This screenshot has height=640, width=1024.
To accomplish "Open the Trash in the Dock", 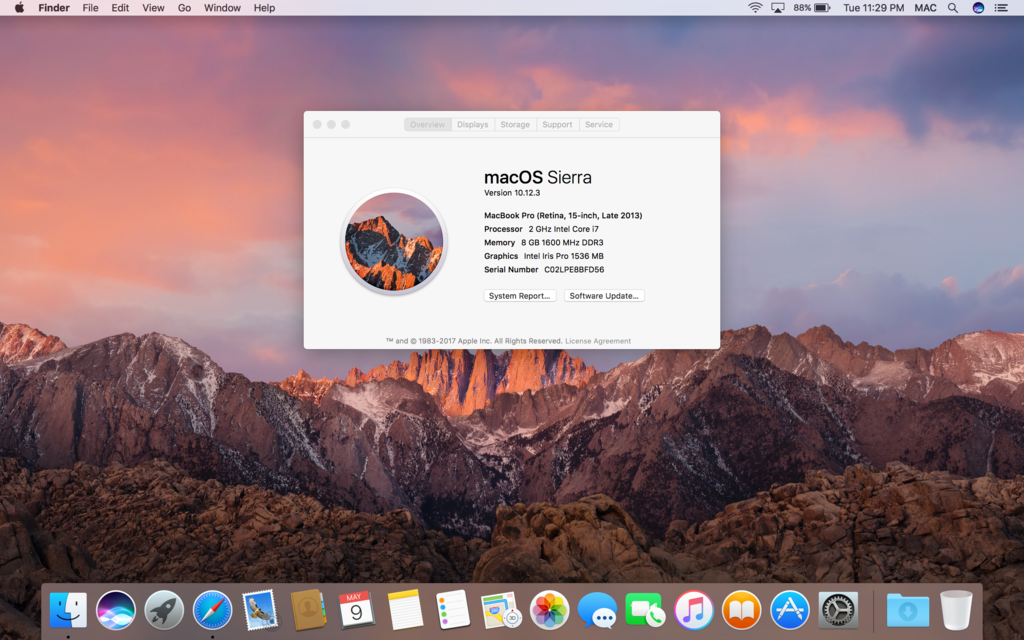I will [956, 610].
